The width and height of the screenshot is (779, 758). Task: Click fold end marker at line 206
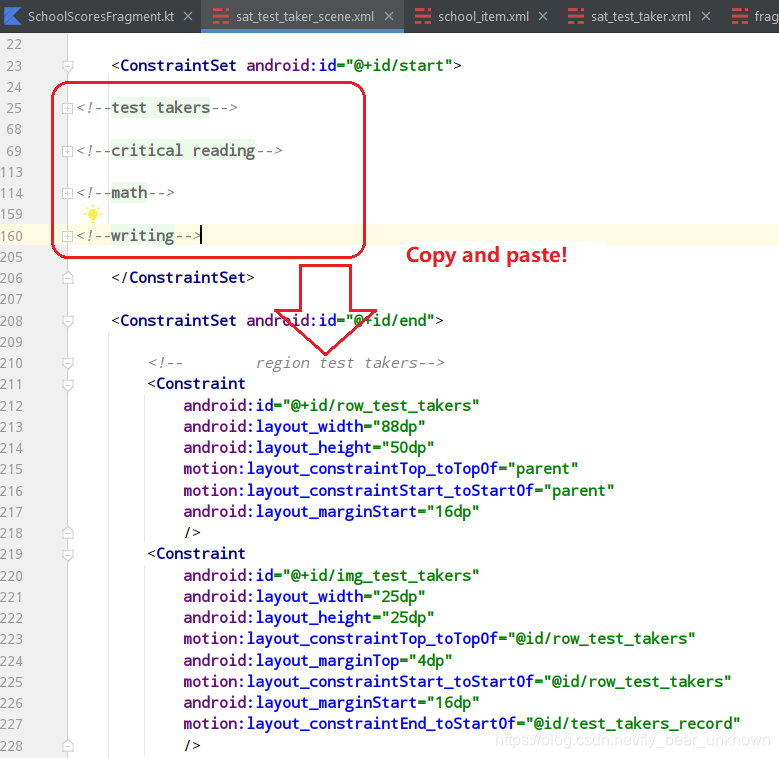[x=68, y=278]
